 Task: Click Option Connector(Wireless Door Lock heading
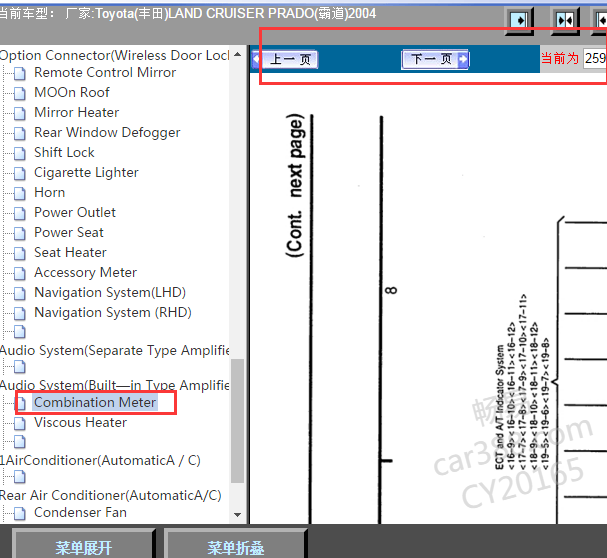(x=115, y=55)
